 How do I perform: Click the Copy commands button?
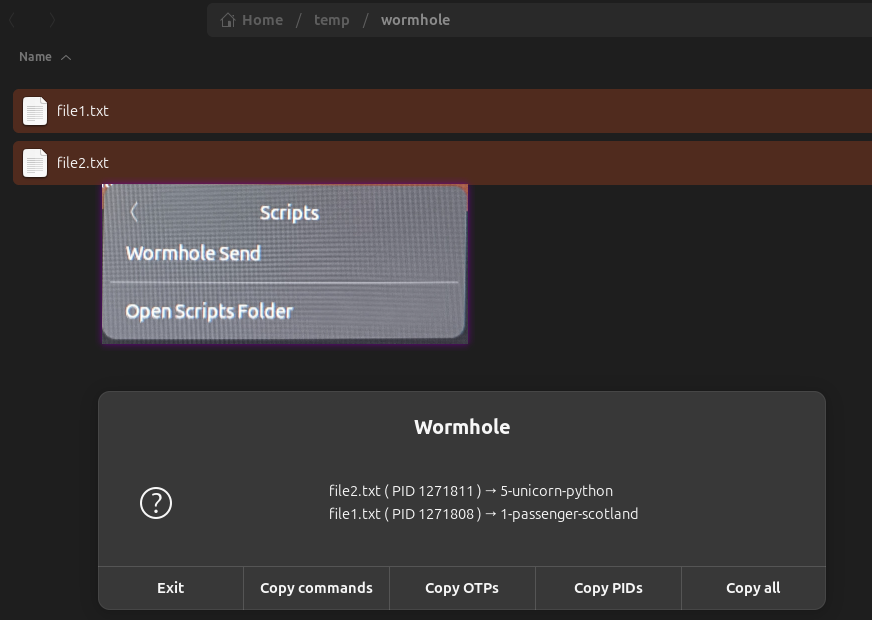point(316,588)
